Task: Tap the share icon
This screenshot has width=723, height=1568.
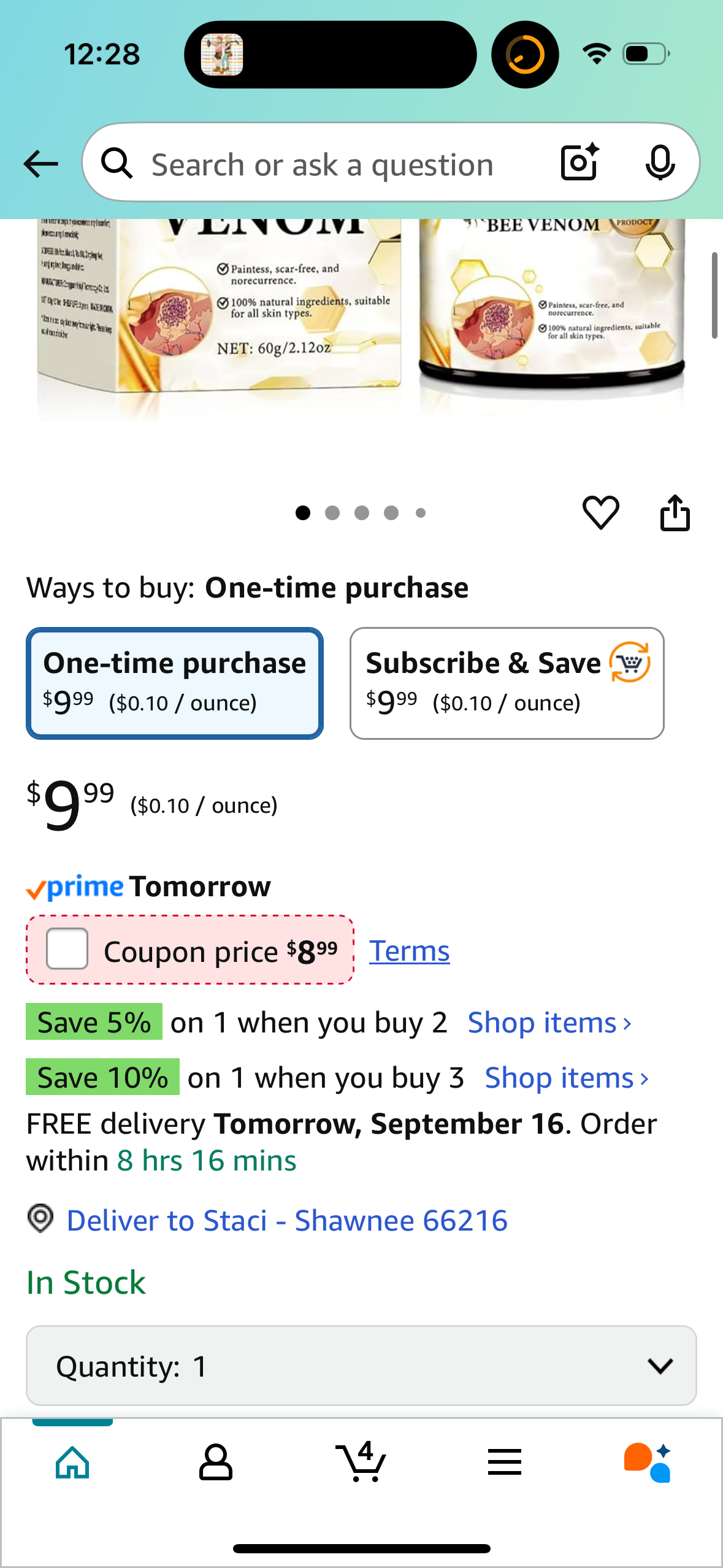Action: pos(675,513)
